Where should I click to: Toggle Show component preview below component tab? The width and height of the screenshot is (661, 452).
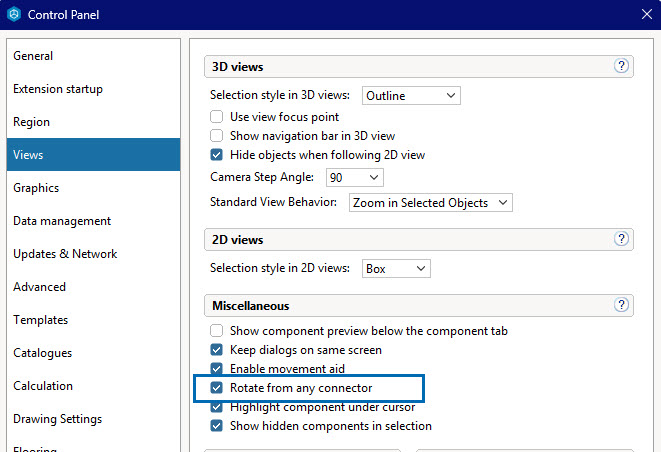(217, 331)
